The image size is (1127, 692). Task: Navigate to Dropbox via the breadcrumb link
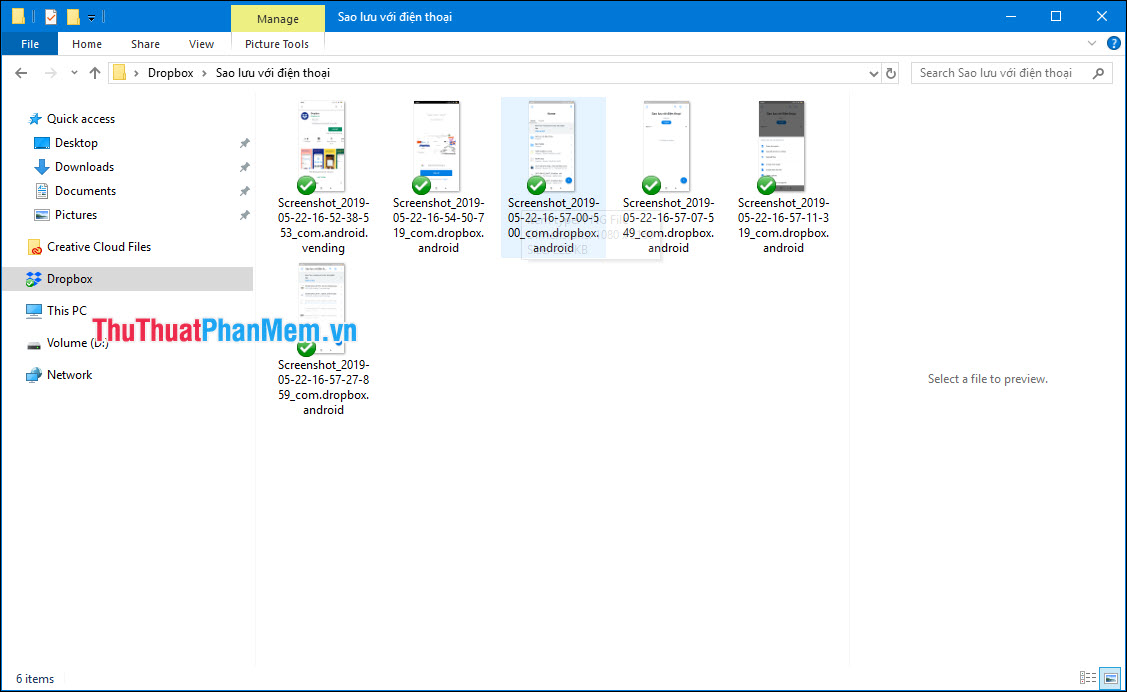pos(170,72)
